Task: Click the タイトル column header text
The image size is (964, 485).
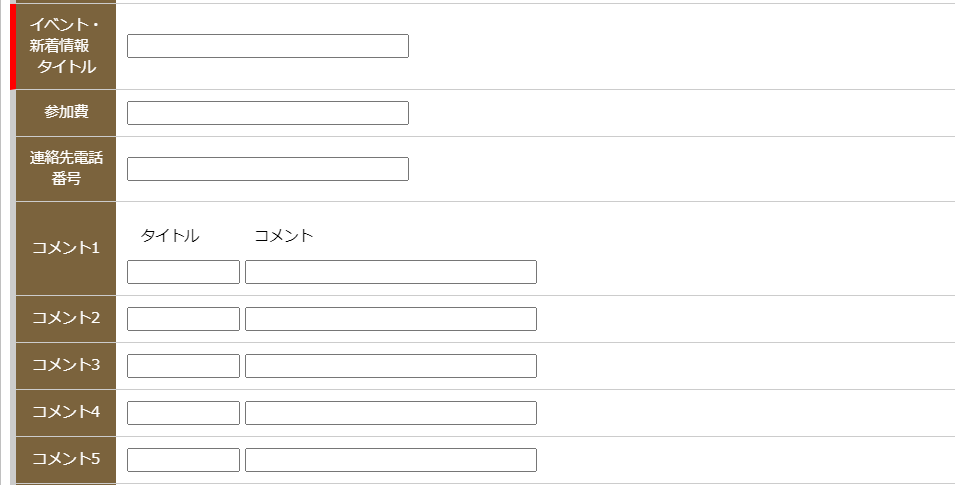Action: click(x=170, y=236)
